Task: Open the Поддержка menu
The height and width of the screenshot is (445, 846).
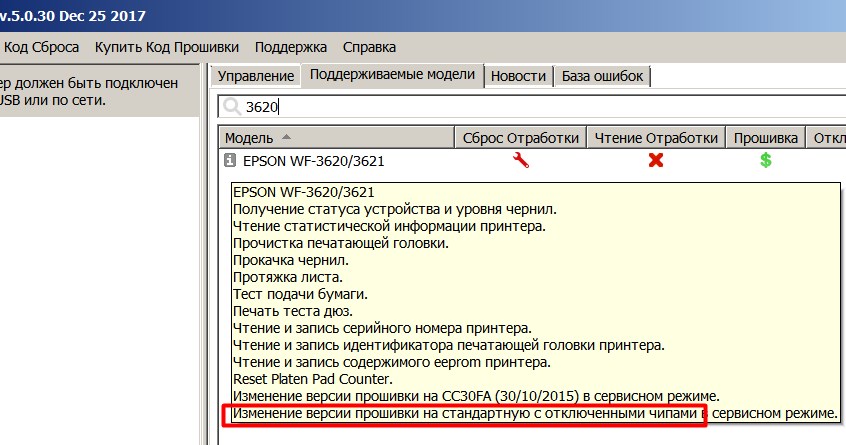Action: (291, 47)
